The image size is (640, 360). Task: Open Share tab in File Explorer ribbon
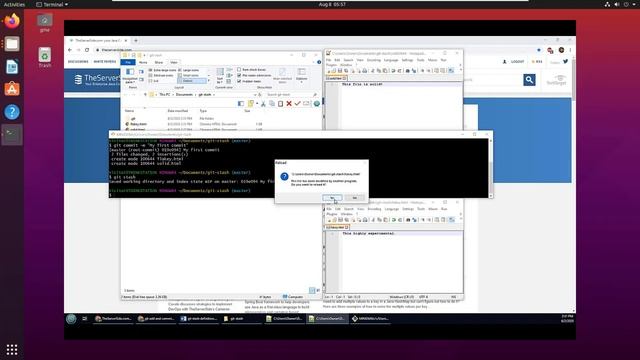(x=159, y=62)
